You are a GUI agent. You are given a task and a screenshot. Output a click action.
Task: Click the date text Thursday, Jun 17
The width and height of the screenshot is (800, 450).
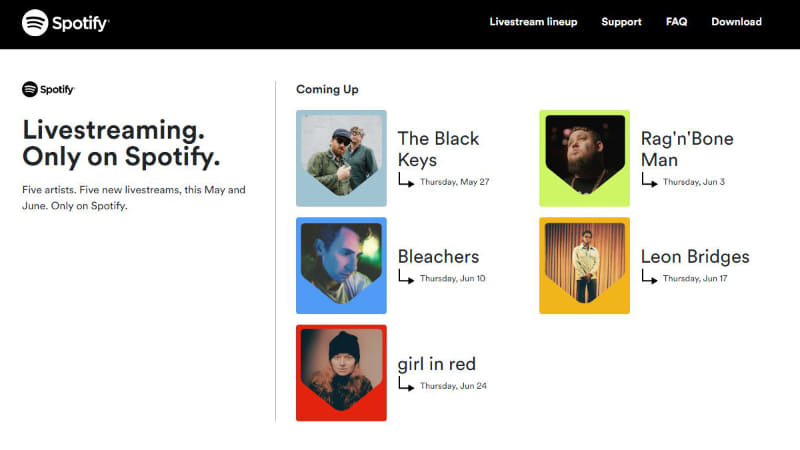tap(695, 279)
